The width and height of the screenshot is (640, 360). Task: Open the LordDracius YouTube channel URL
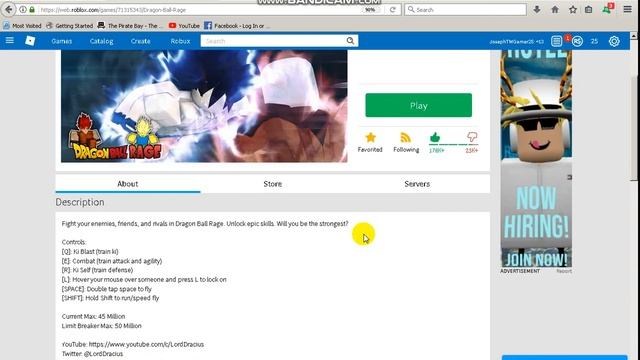click(146, 344)
